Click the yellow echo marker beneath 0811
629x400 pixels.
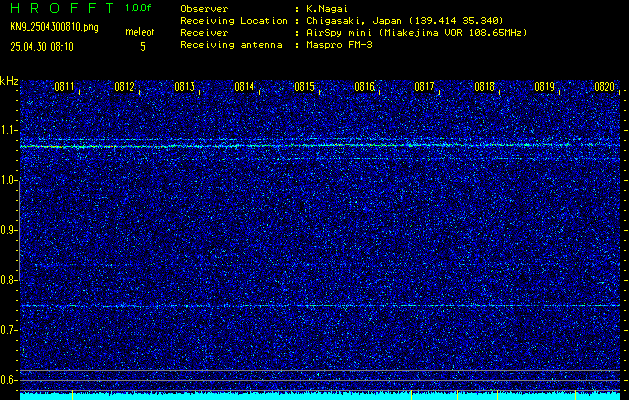click(x=72, y=395)
